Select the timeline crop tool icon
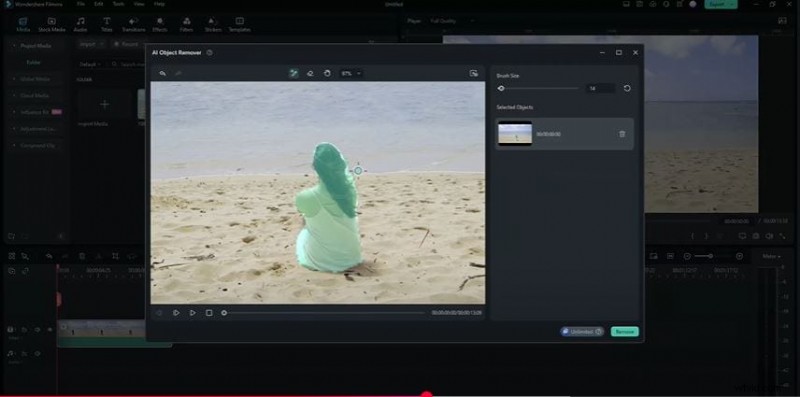 pos(115,256)
